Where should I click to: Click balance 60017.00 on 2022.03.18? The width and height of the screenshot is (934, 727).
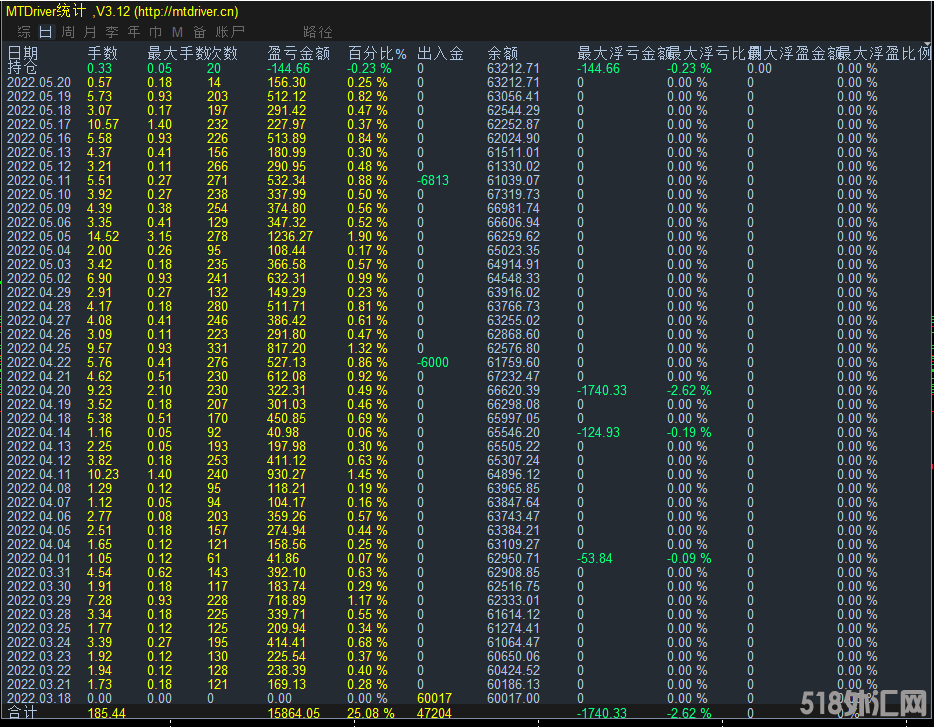513,698
